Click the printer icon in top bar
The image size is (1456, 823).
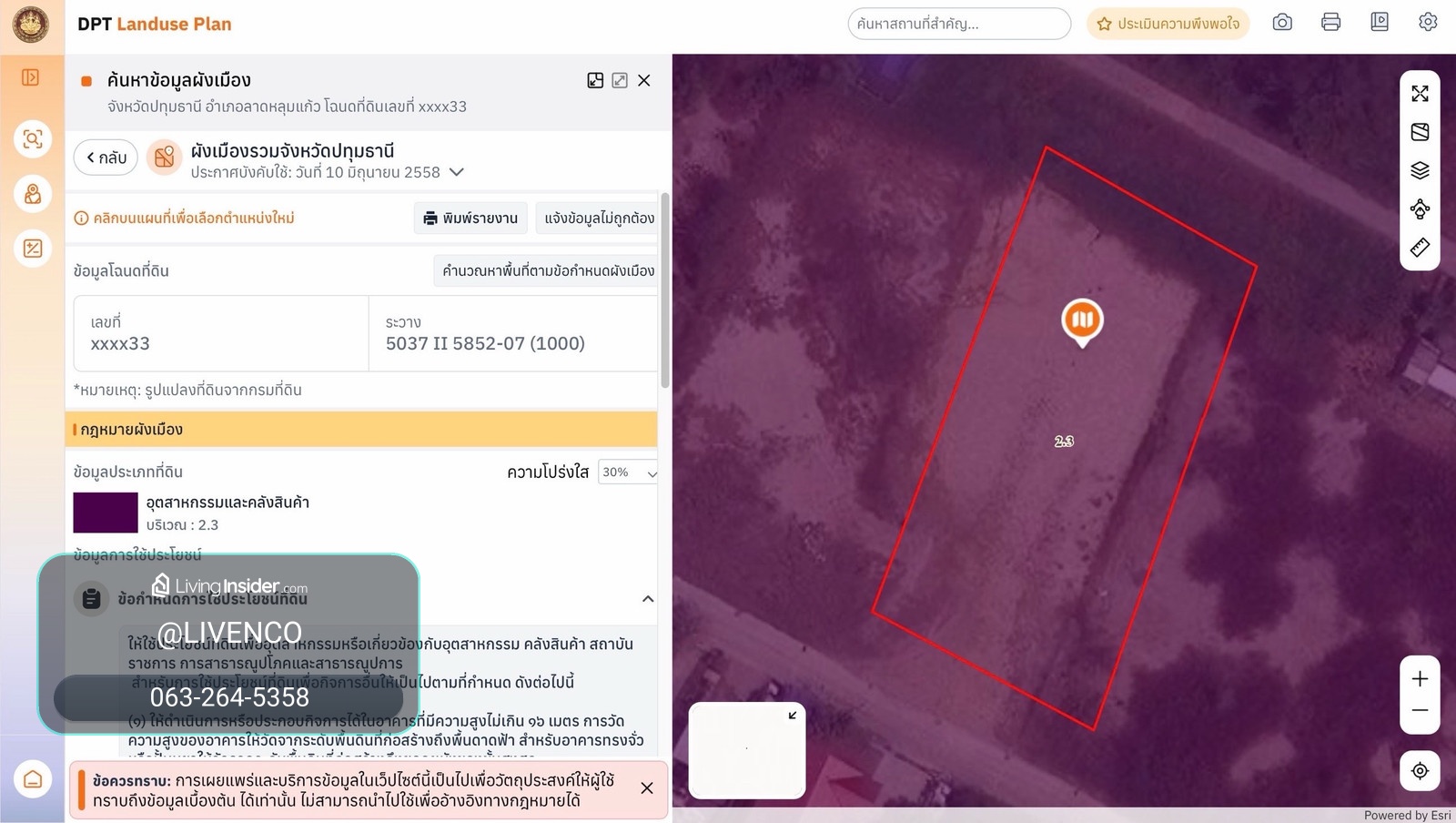(1330, 23)
